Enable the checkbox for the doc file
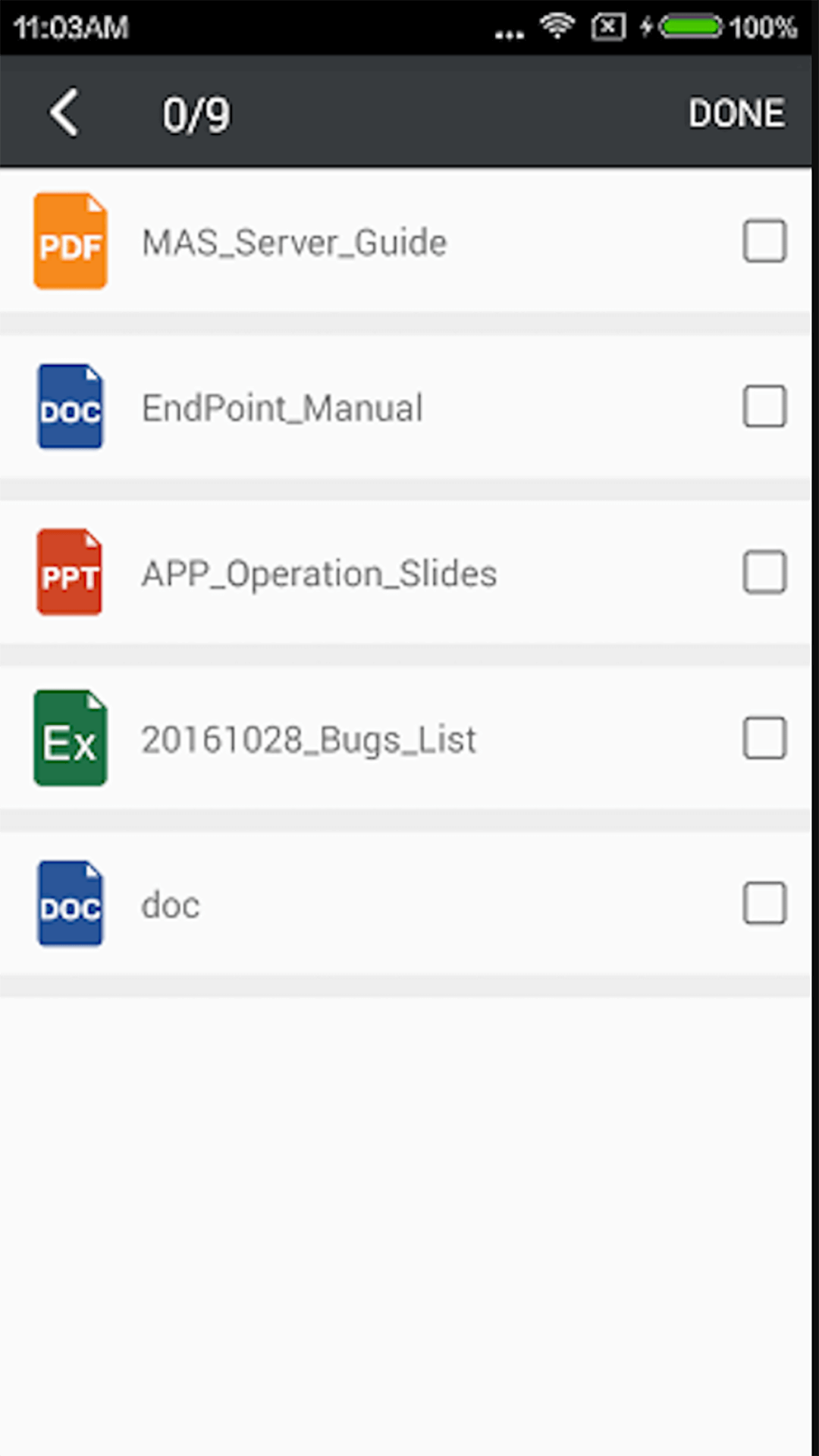Image resolution: width=819 pixels, height=1456 pixels. [764, 903]
